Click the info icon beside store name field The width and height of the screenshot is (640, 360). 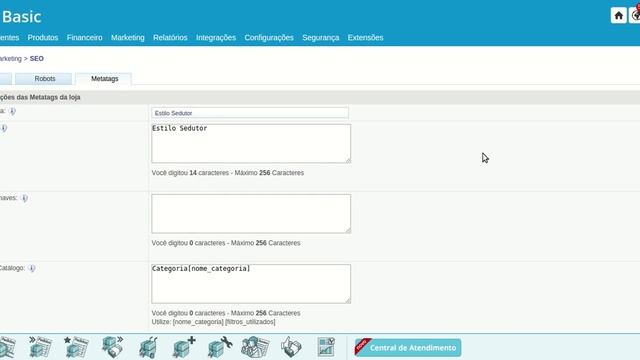13,111
